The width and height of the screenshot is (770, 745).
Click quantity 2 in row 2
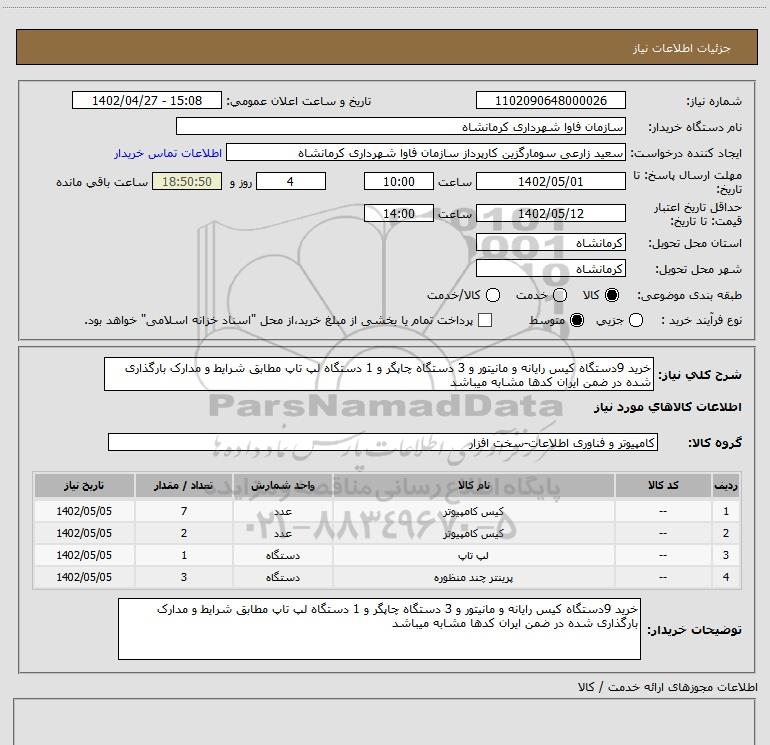[x=184, y=533]
